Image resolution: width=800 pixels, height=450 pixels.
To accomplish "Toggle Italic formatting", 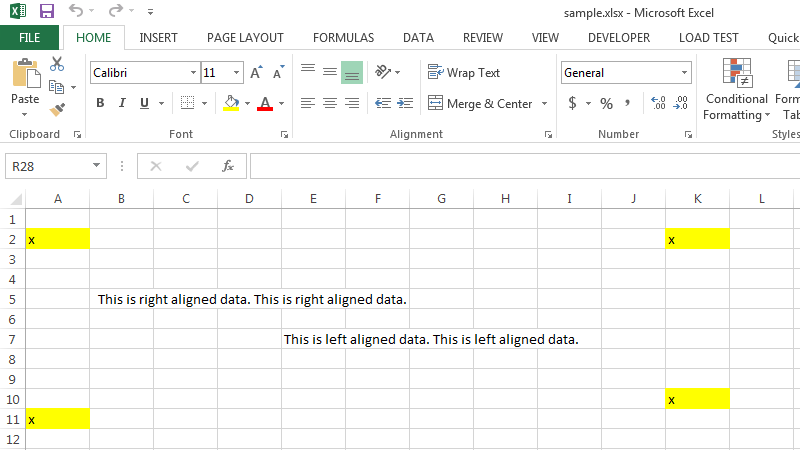I will click(x=123, y=103).
